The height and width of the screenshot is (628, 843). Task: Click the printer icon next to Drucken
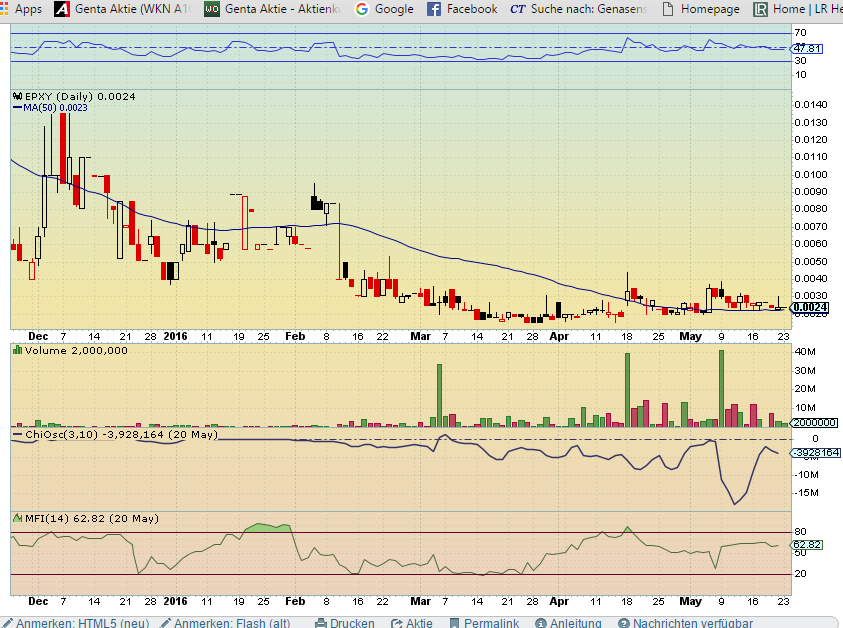point(320,623)
